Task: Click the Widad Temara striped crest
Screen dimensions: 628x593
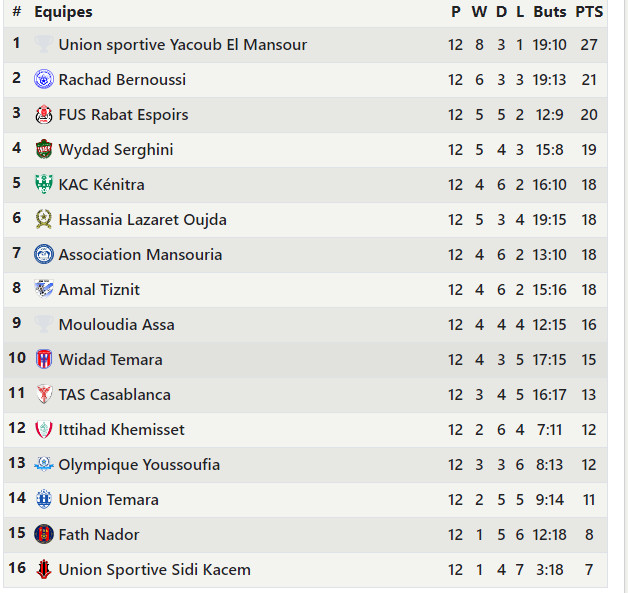Action: [x=43, y=359]
